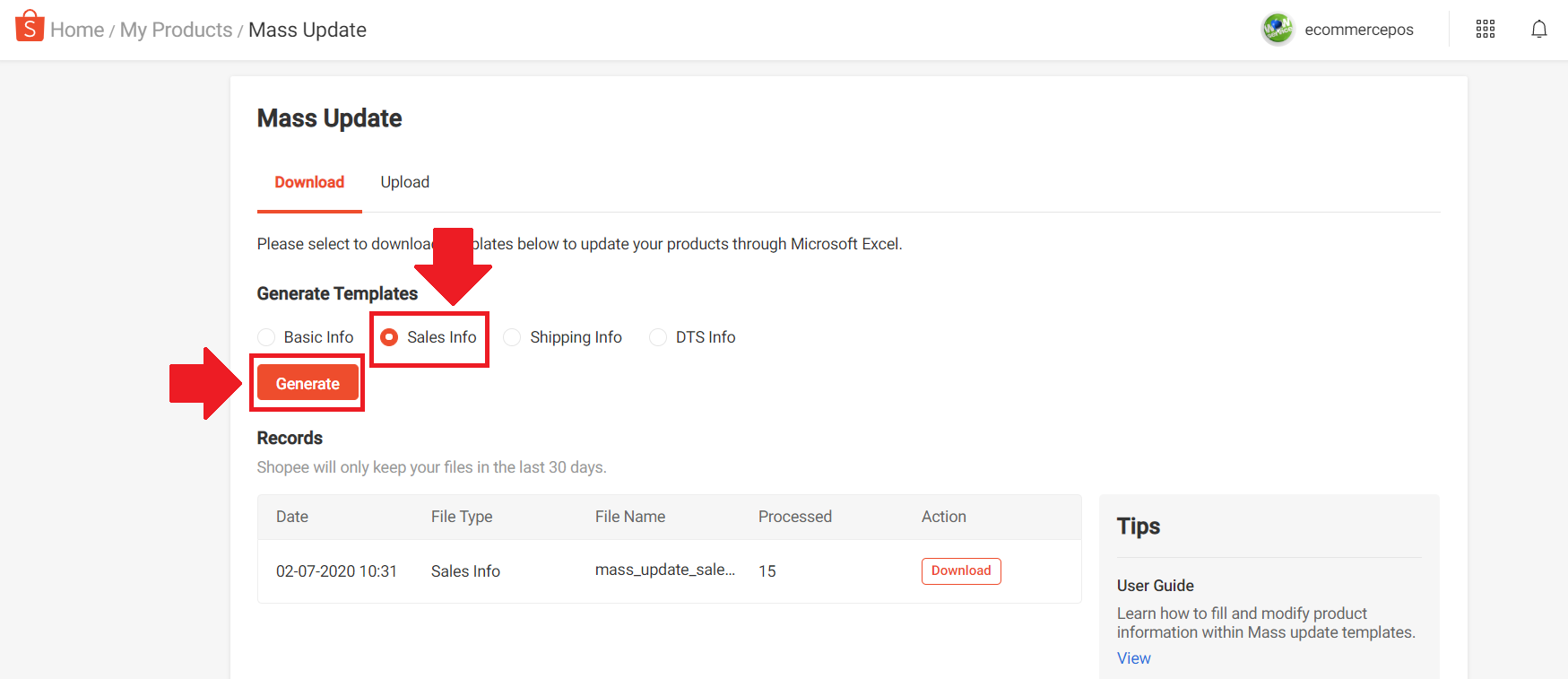Select the DTS Info radio option
1568x679 pixels.
point(658,337)
